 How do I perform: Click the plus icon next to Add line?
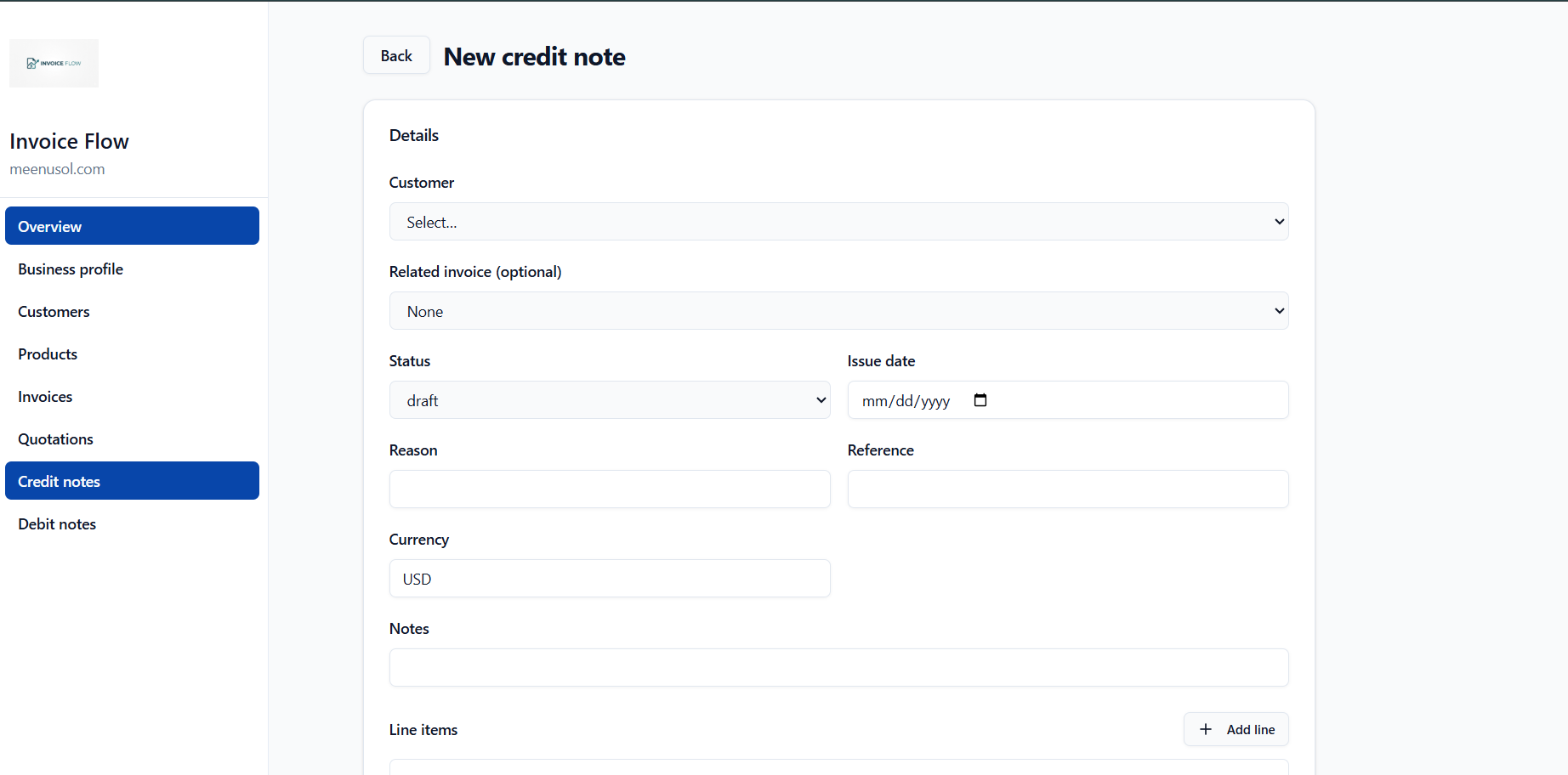point(1206,729)
